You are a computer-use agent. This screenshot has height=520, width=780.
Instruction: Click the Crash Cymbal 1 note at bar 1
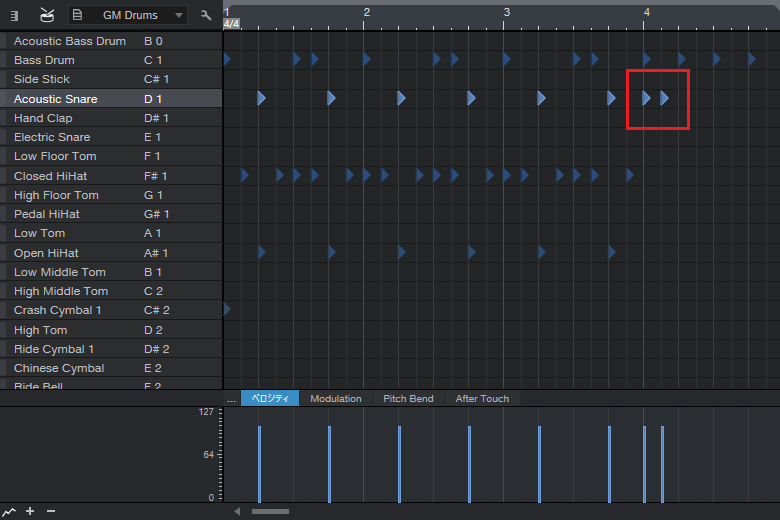[227, 310]
